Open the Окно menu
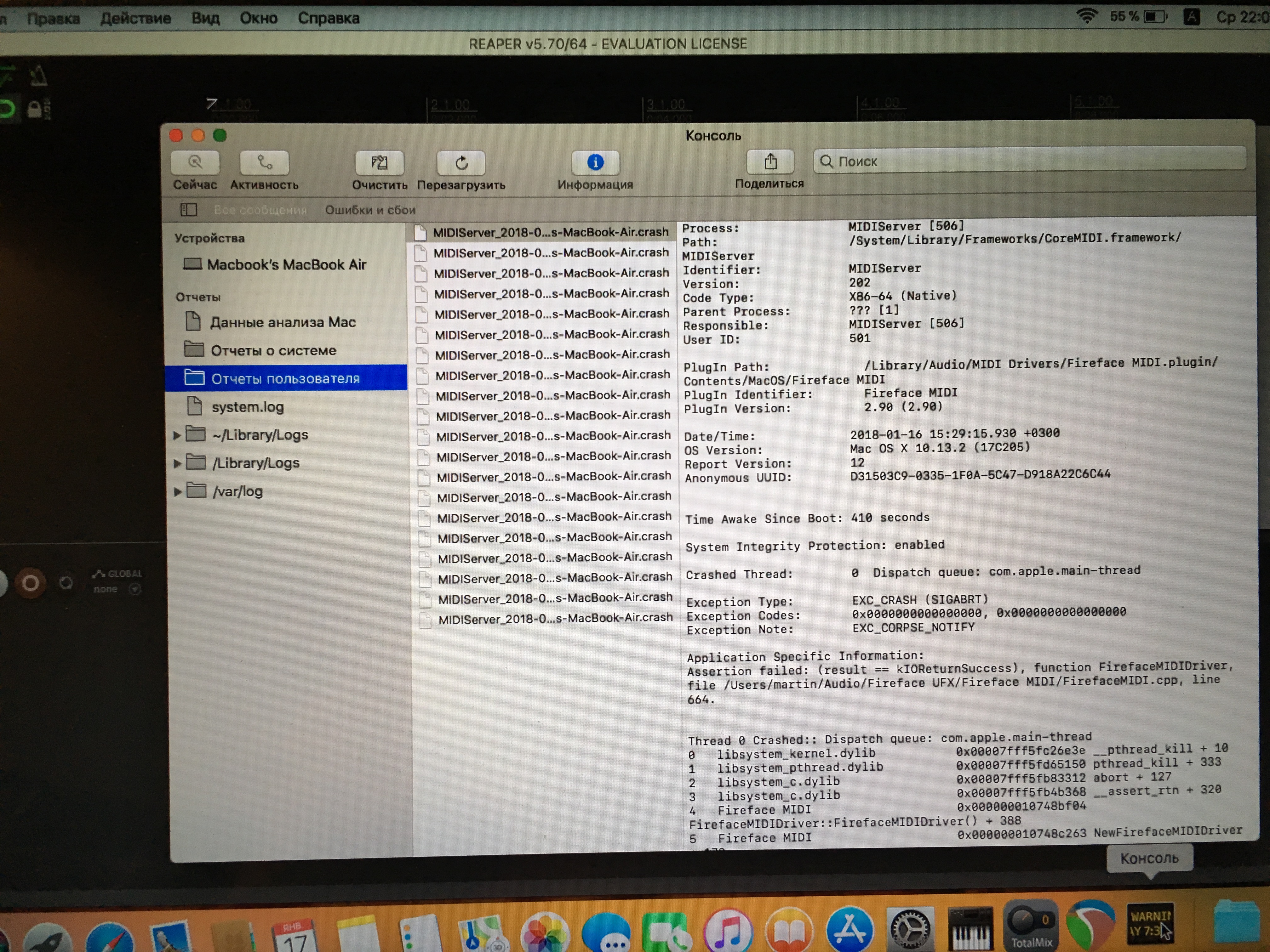1270x952 pixels. click(x=258, y=18)
